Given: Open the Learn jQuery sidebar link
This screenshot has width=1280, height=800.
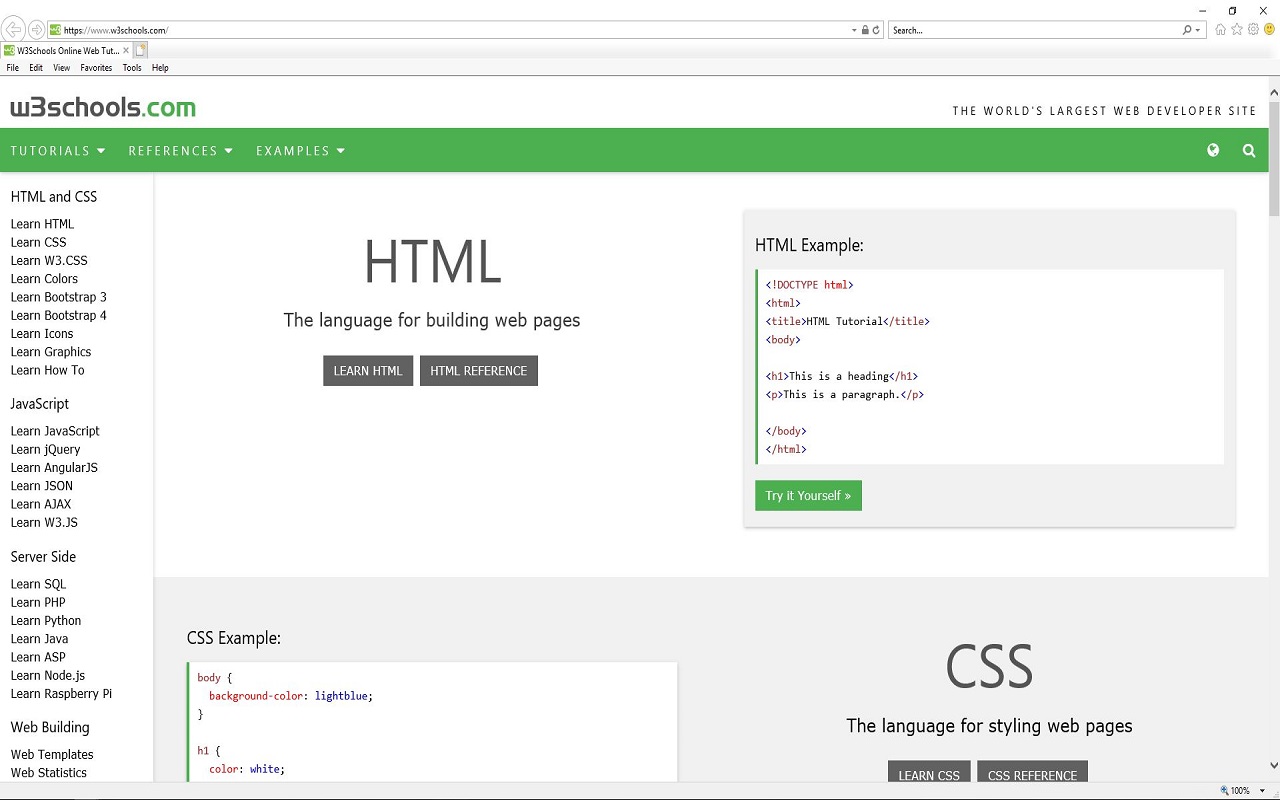Looking at the screenshot, I should (45, 449).
